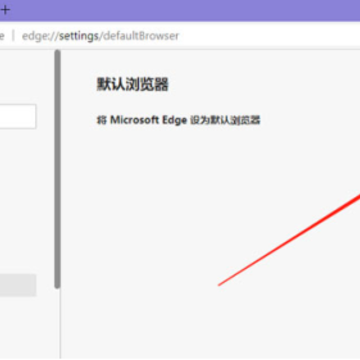
Task: Click the 默认浏览器 page heading
Action: click(x=132, y=84)
